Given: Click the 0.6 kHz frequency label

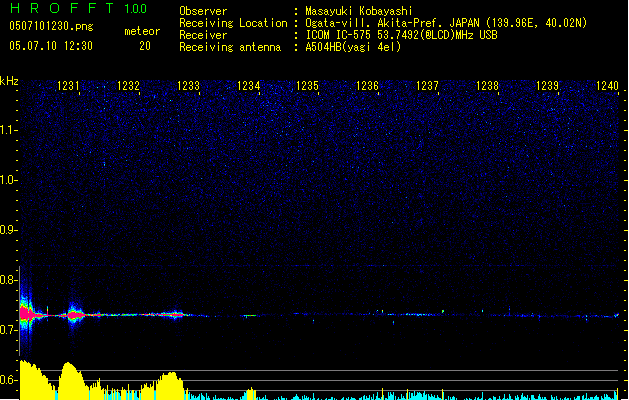Looking at the screenshot, I should point(8,380).
